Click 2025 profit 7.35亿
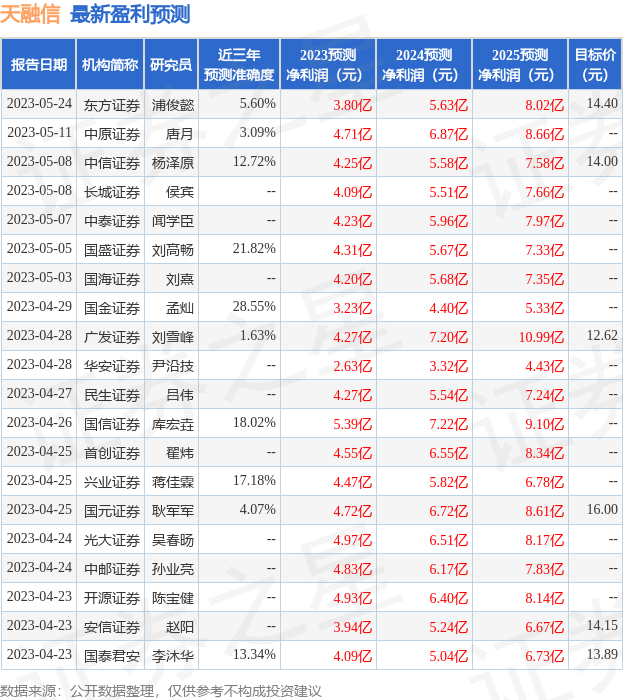The height and width of the screenshot is (700, 623). click(x=544, y=279)
